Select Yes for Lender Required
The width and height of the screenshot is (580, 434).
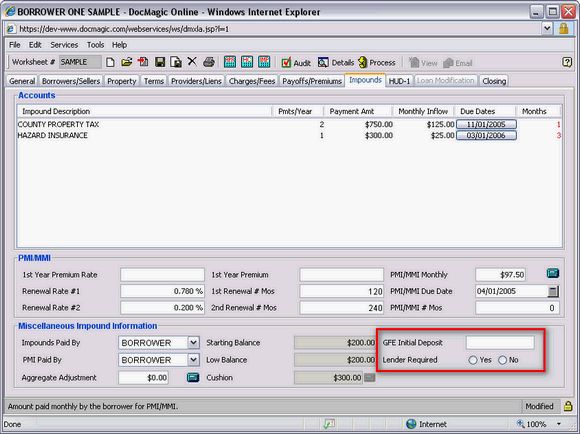(472, 360)
